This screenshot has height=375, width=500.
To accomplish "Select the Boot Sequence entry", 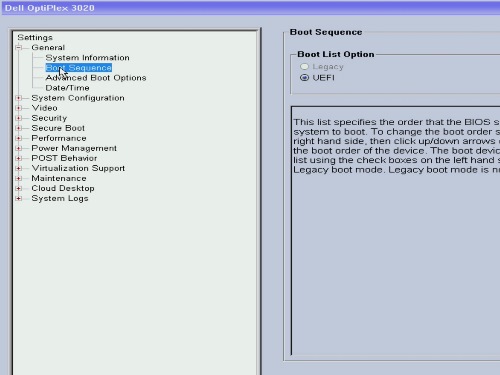I will tap(78, 68).
